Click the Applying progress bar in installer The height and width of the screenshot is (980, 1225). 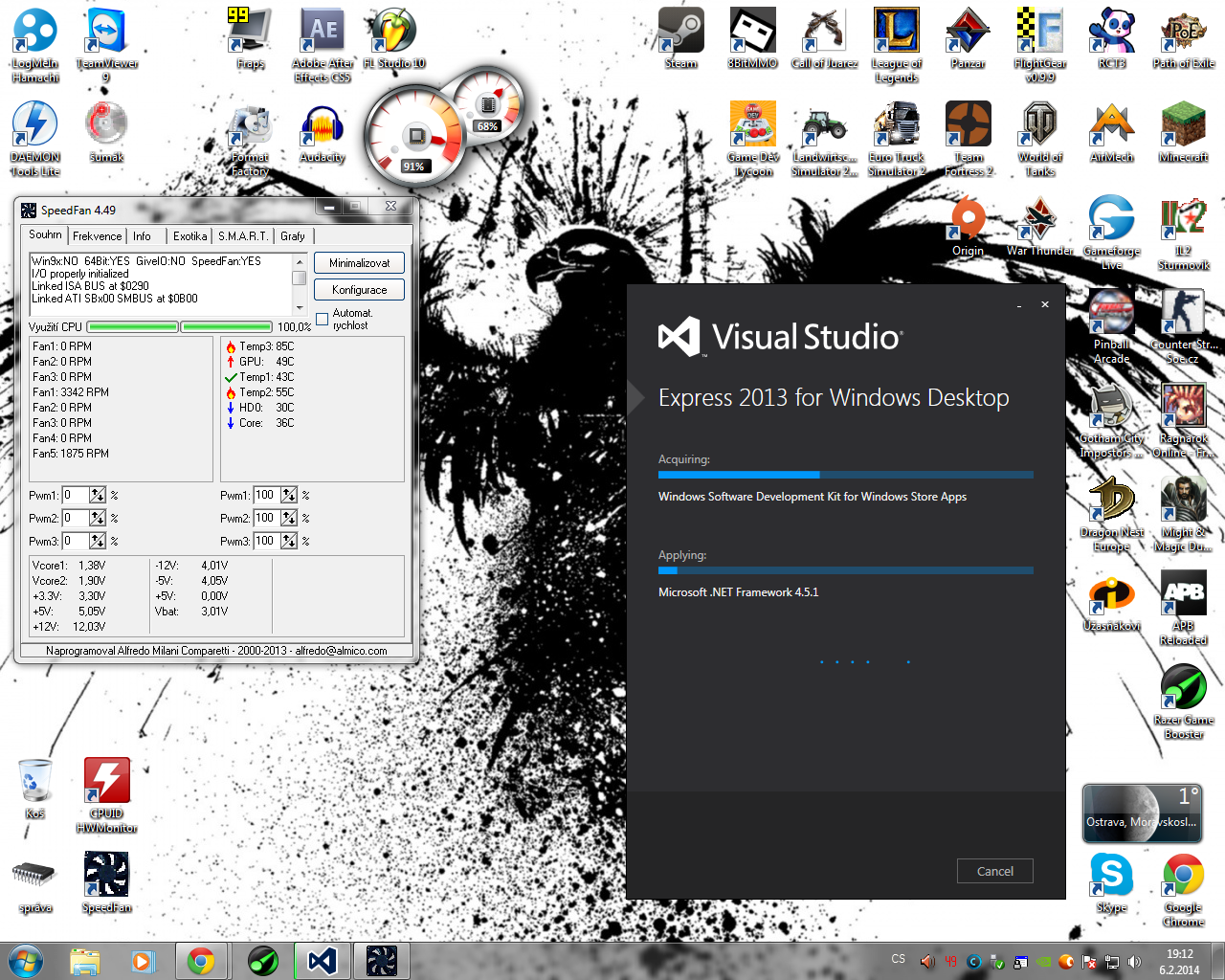(846, 570)
